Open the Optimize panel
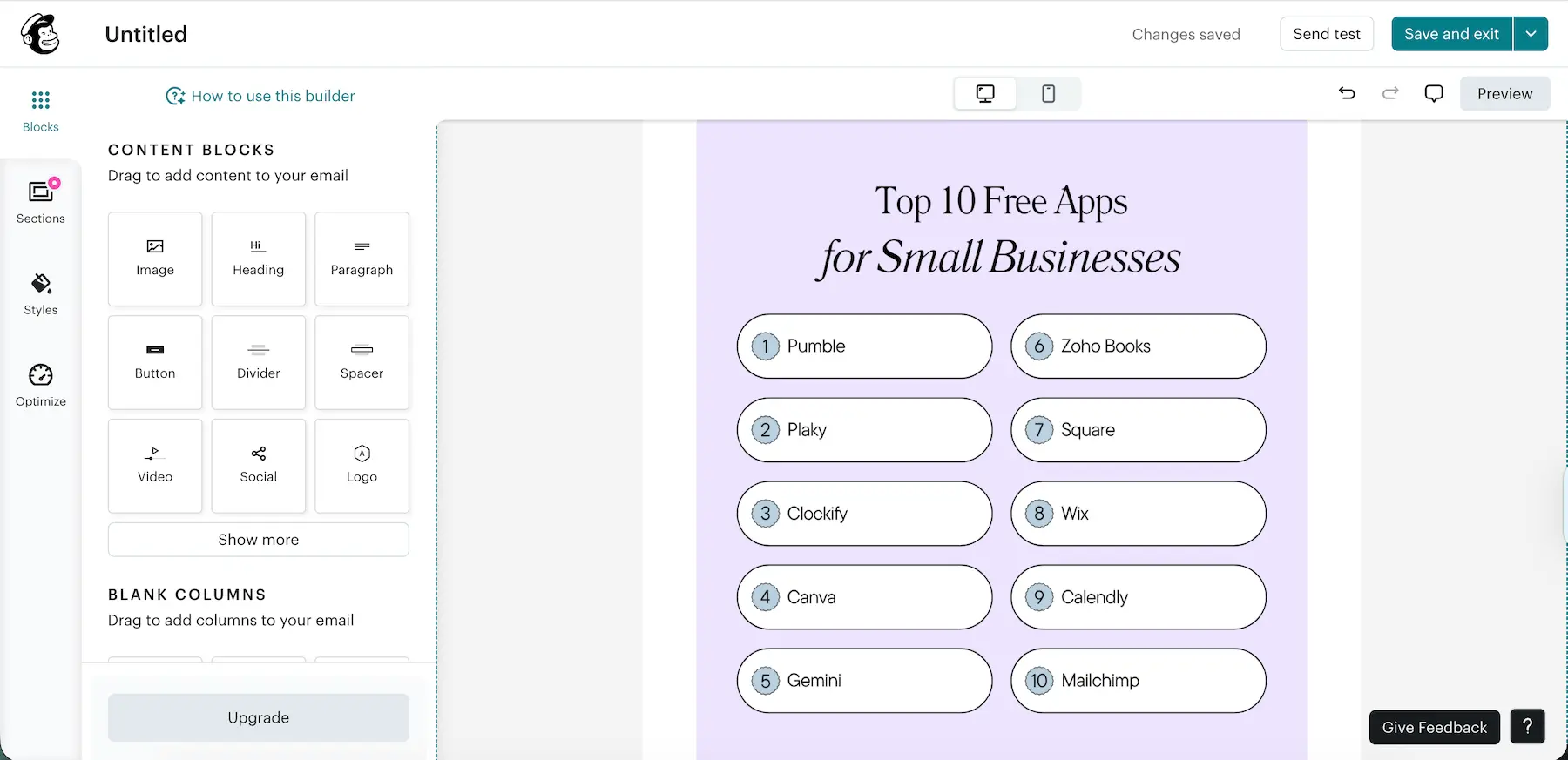Viewport: 1568px width, 760px height. coord(40,386)
